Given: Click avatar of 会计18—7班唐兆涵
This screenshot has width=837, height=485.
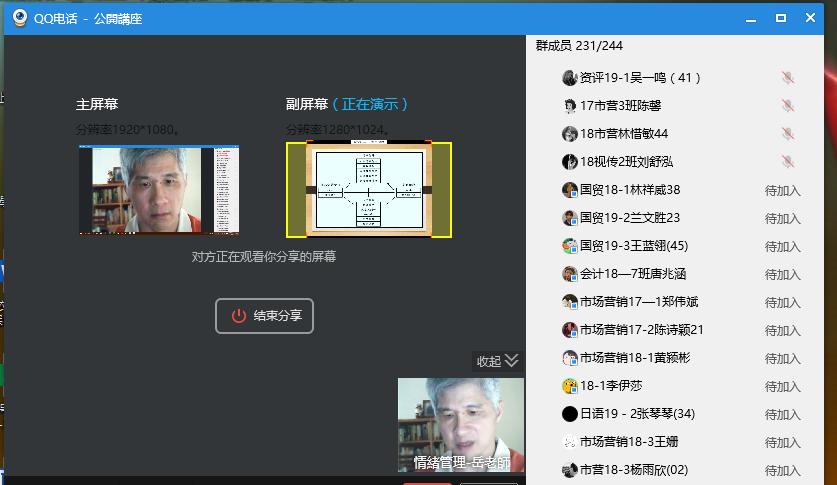Looking at the screenshot, I should pyautogui.click(x=569, y=274).
